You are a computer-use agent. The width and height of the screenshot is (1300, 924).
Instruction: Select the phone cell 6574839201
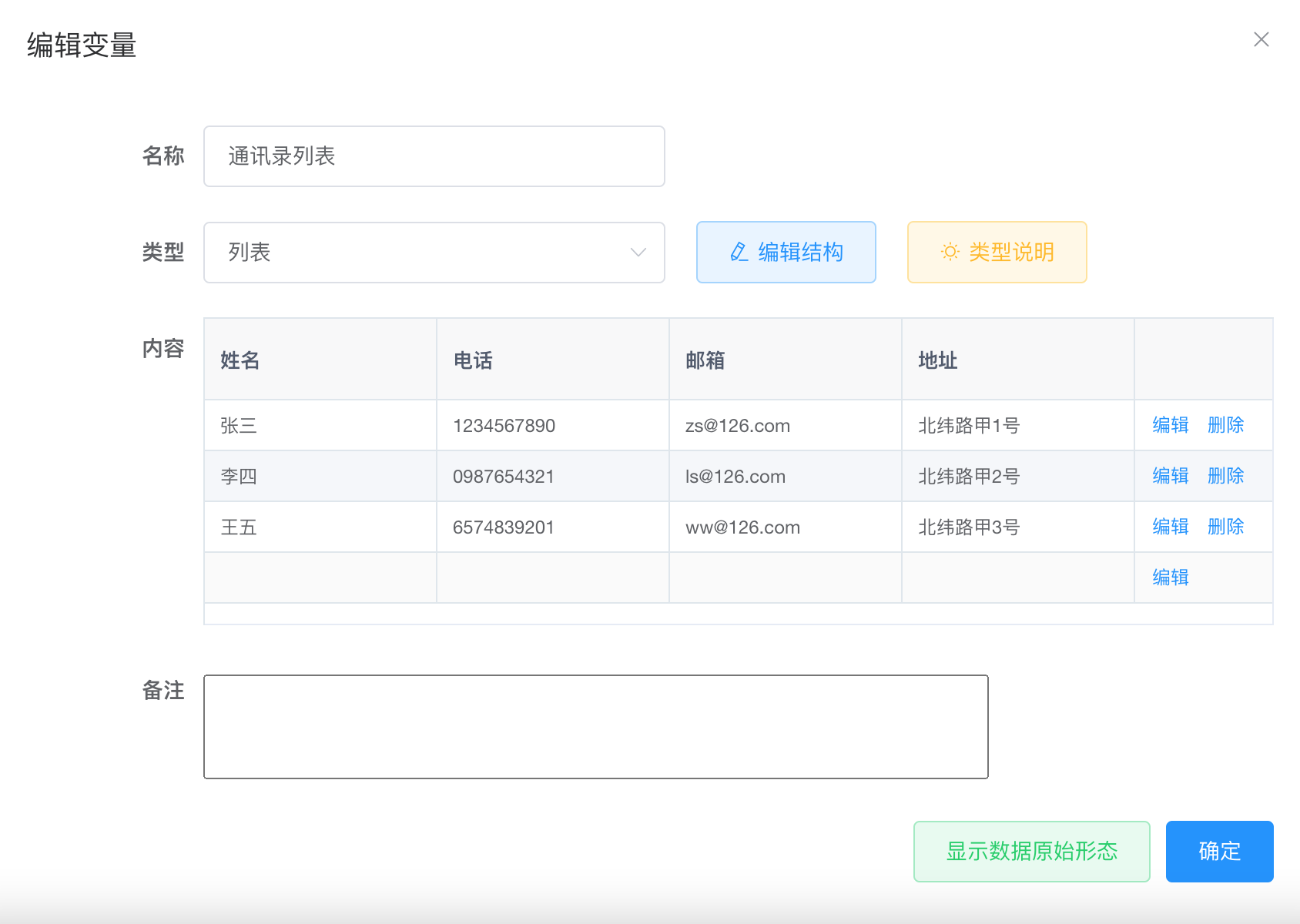click(x=553, y=527)
